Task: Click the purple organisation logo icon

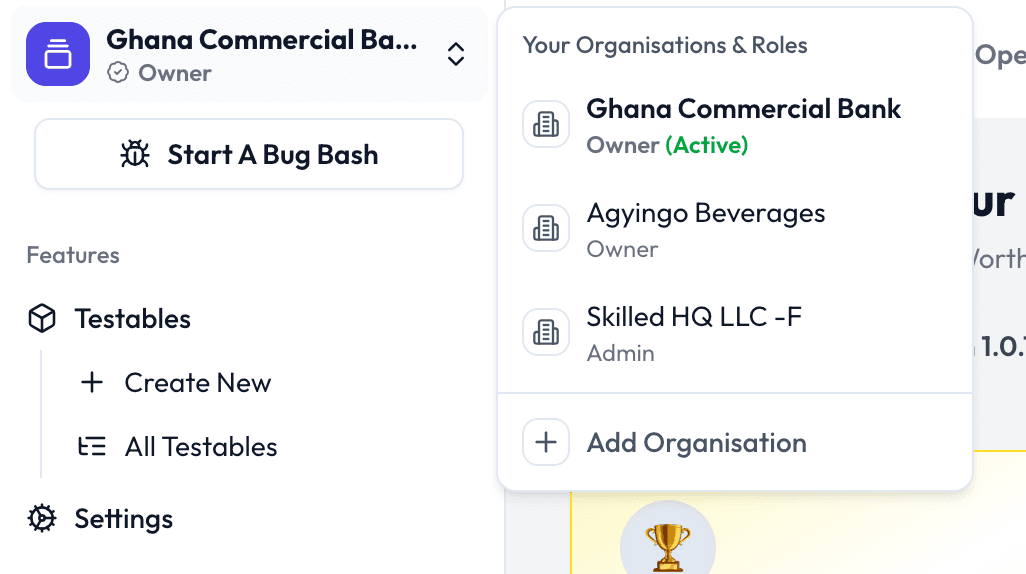Action: click(58, 54)
